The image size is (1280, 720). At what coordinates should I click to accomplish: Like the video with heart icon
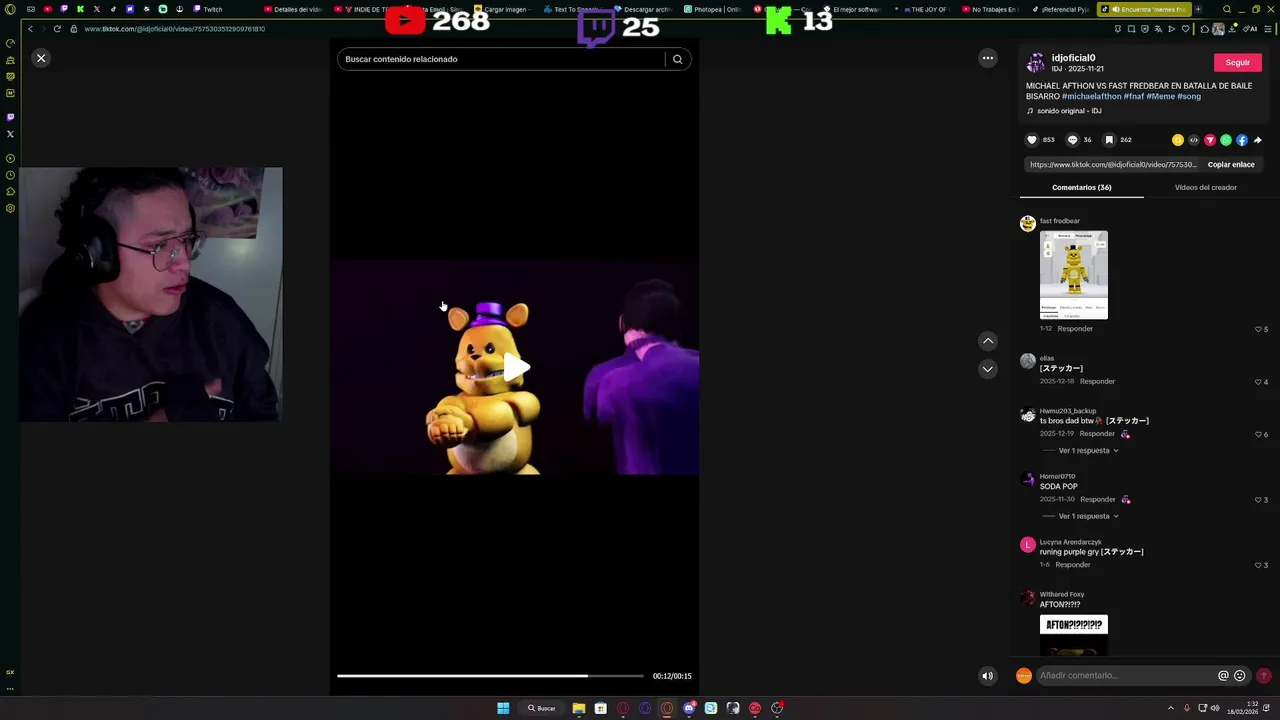tap(1032, 140)
